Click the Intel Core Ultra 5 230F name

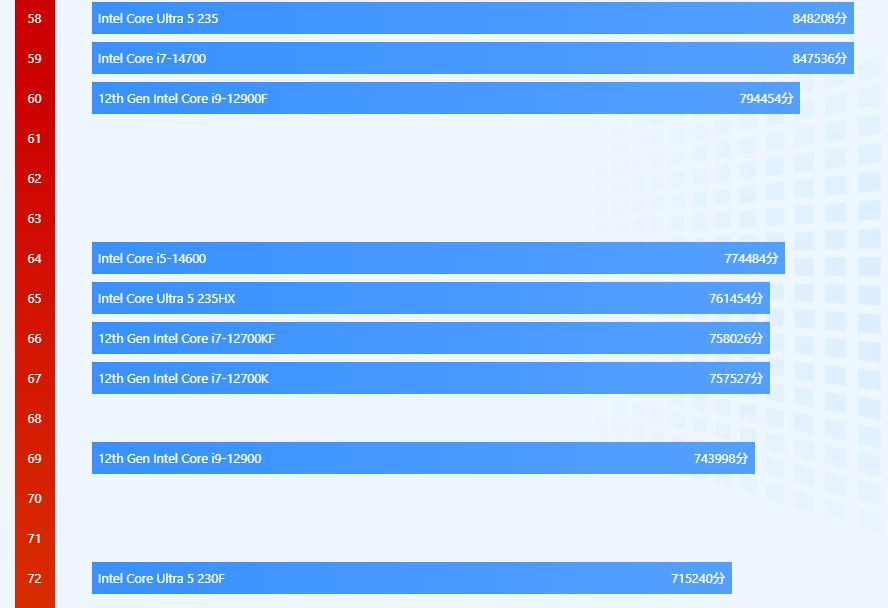pos(161,579)
